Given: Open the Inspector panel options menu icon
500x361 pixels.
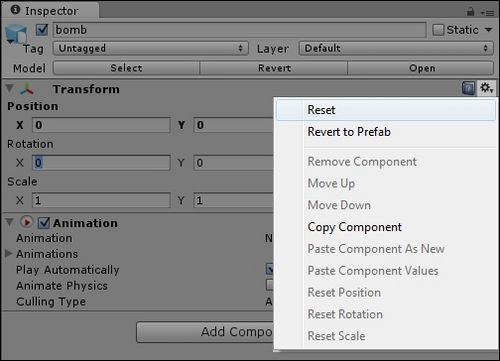Looking at the screenshot, I should pos(487,13).
